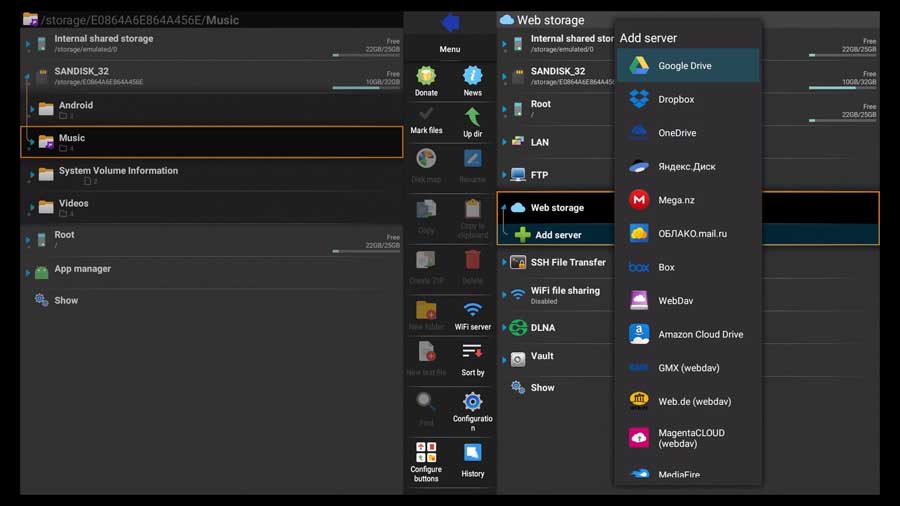The image size is (900, 506).
Task: Click SANDISK_32 storage usage bar in left pane
Action: [366, 88]
